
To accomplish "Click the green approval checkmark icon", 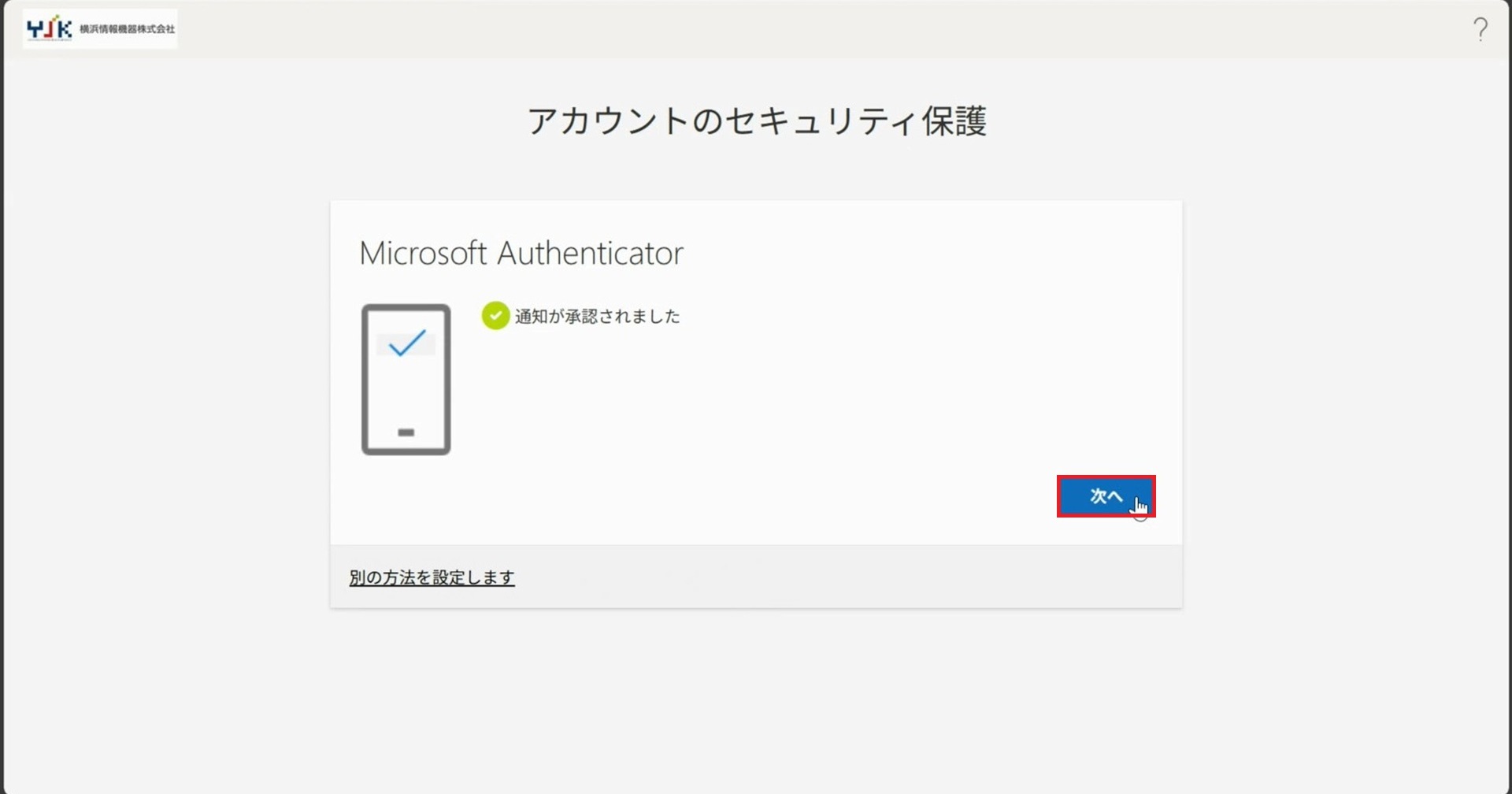I will [x=495, y=316].
